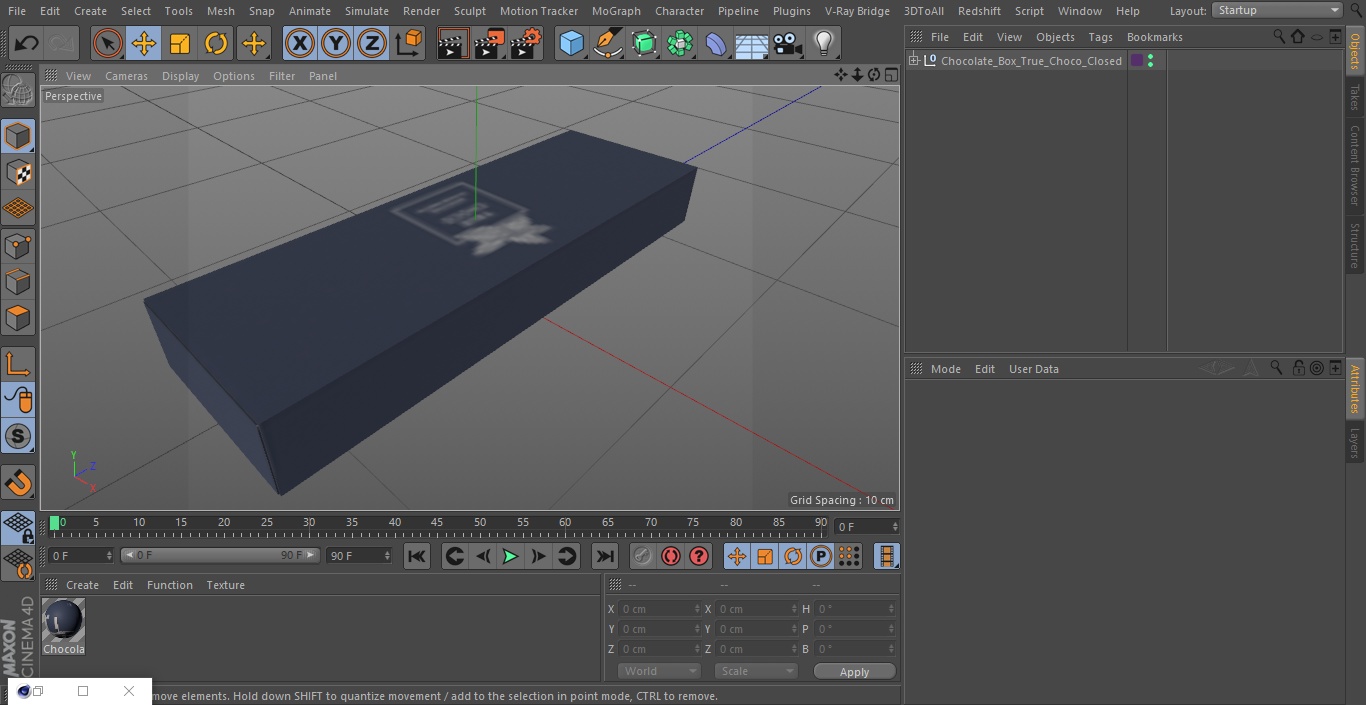Select the Chocola material thumbnail
This screenshot has width=1366, height=705.
click(x=64, y=620)
